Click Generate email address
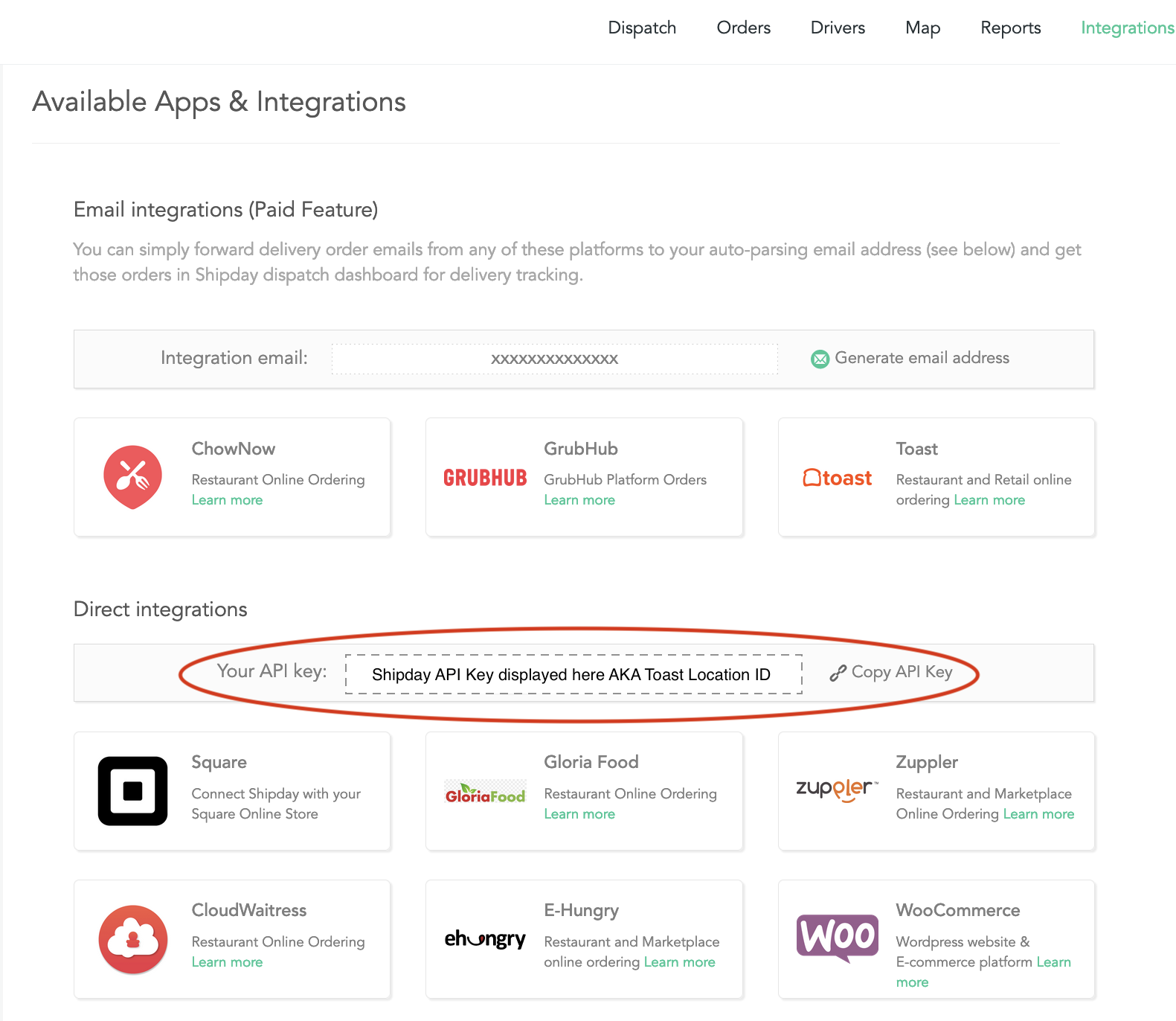Viewport: 1176px width, 1021px height. (x=922, y=358)
